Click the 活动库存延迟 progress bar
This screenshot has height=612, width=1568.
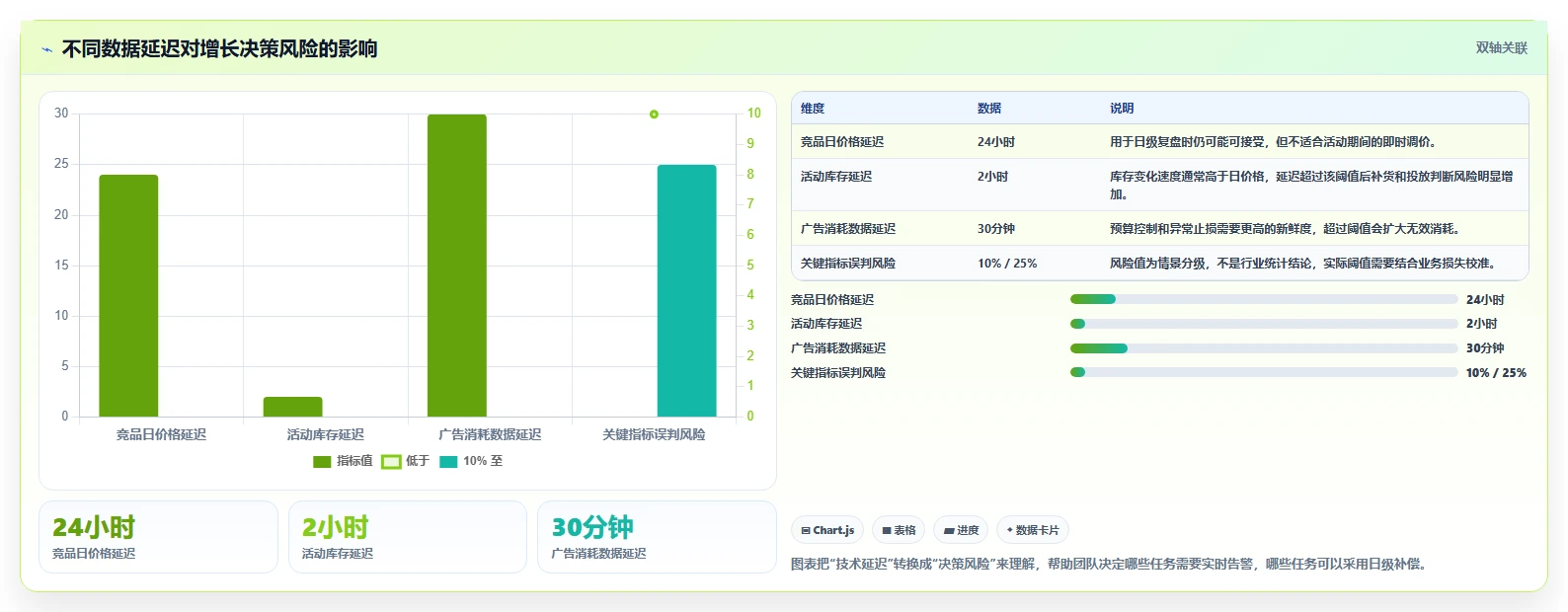click(1264, 324)
